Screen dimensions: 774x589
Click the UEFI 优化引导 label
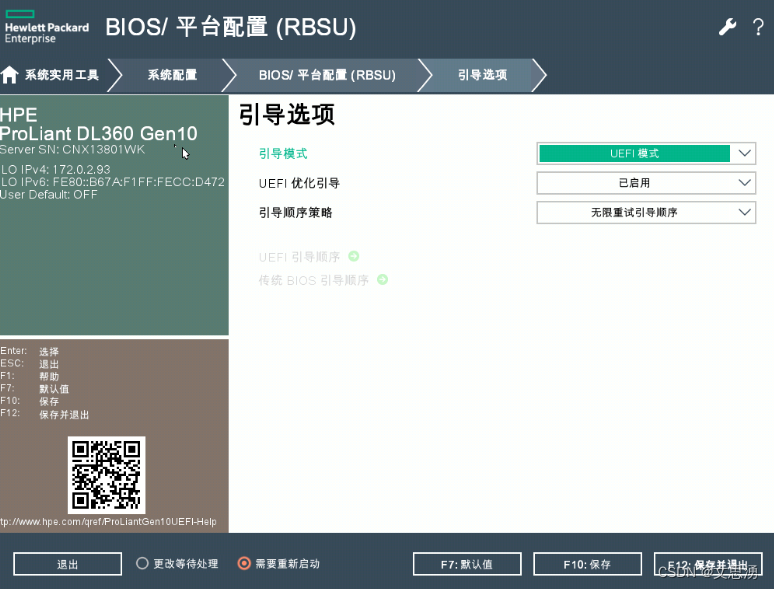pyautogui.click(x=299, y=183)
